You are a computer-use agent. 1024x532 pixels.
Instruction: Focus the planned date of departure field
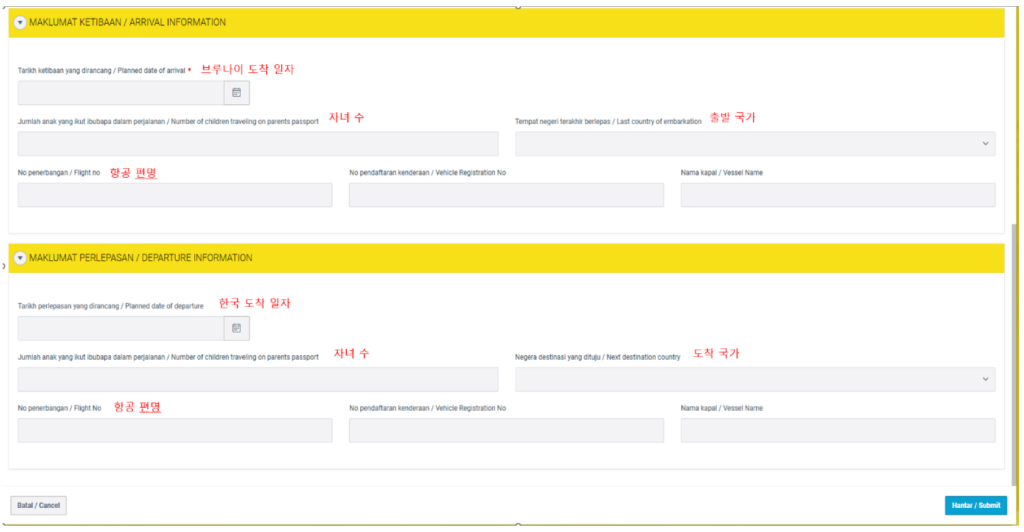pyautogui.click(x=120, y=328)
